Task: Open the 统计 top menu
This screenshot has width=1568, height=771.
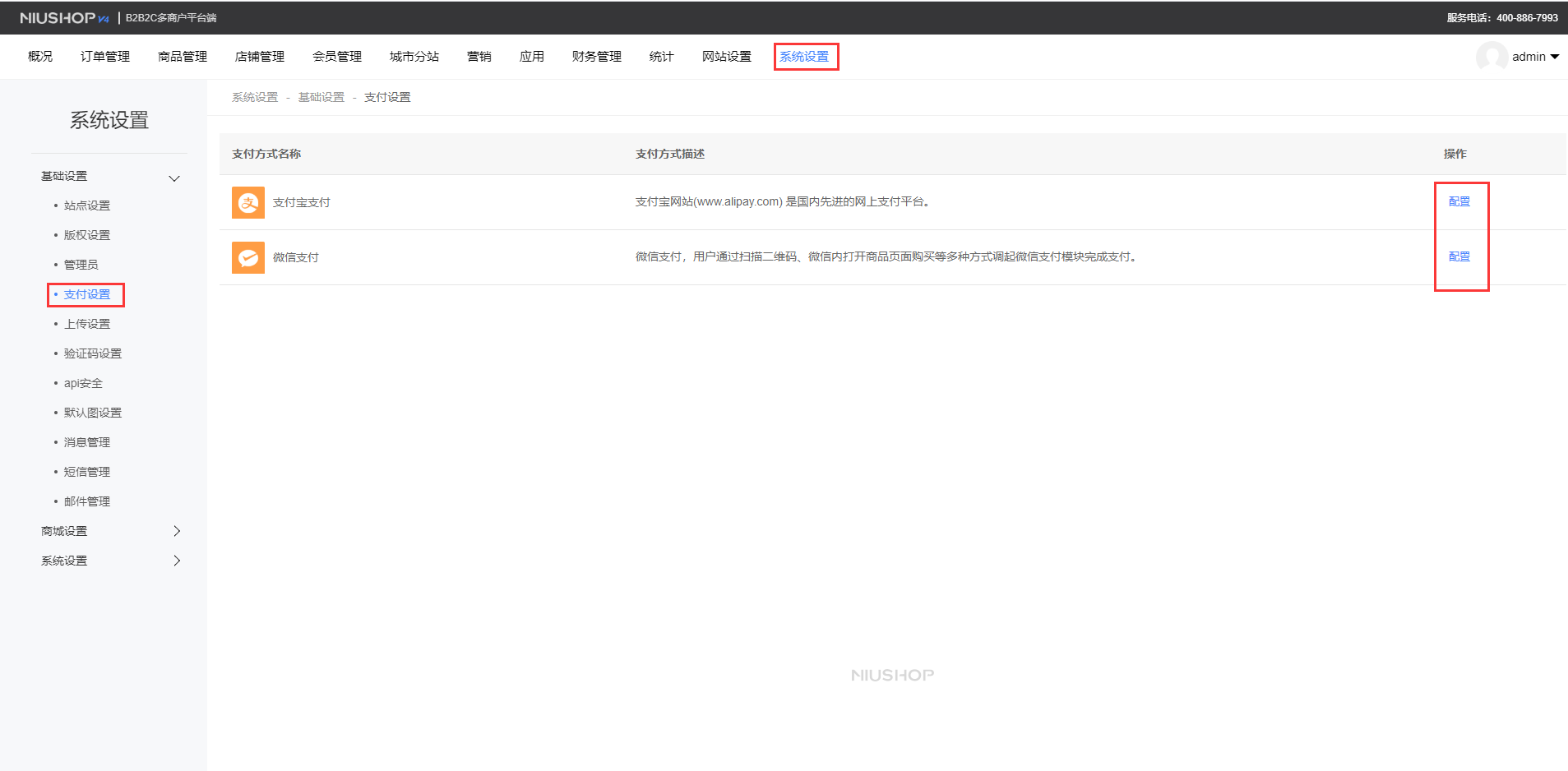Action: [662, 57]
